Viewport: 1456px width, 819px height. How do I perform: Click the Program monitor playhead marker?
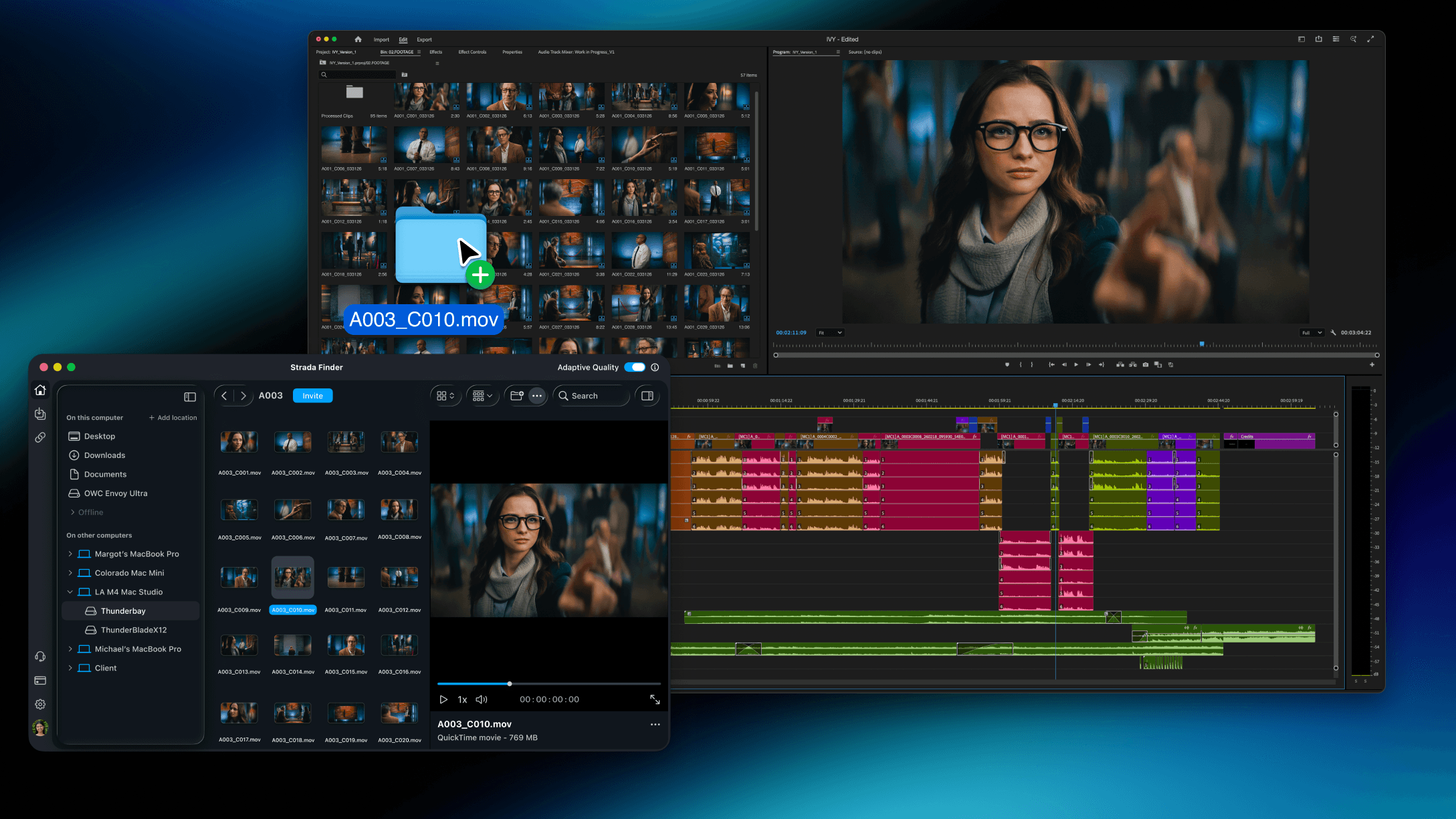coord(1202,344)
